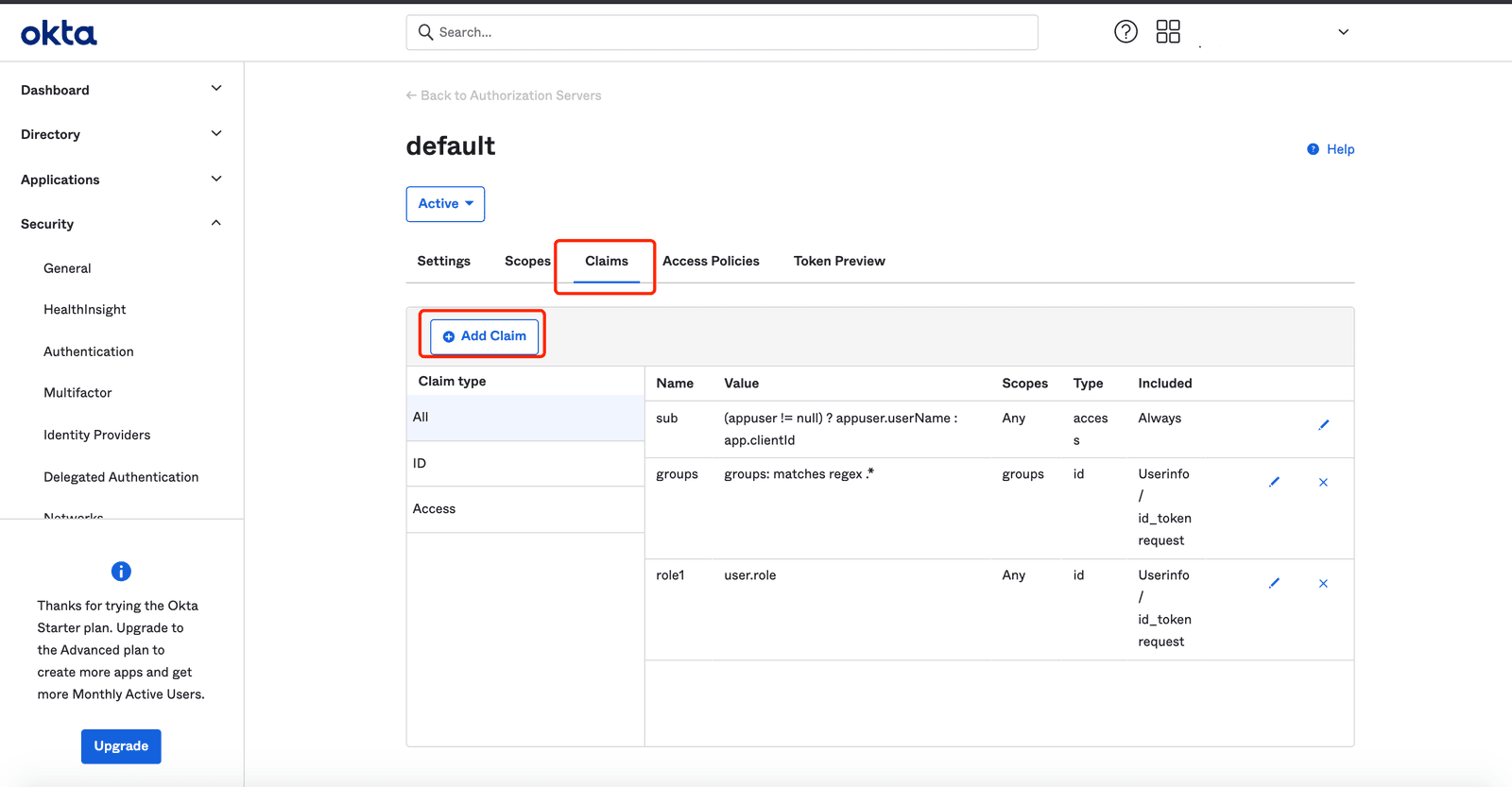Click the Value column header
Viewport: 1512px width, 787px height.
[741, 384]
